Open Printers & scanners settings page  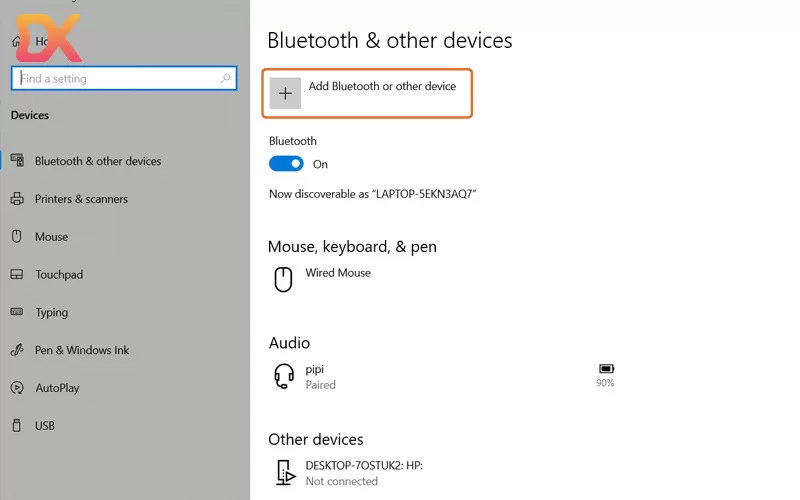coord(81,199)
